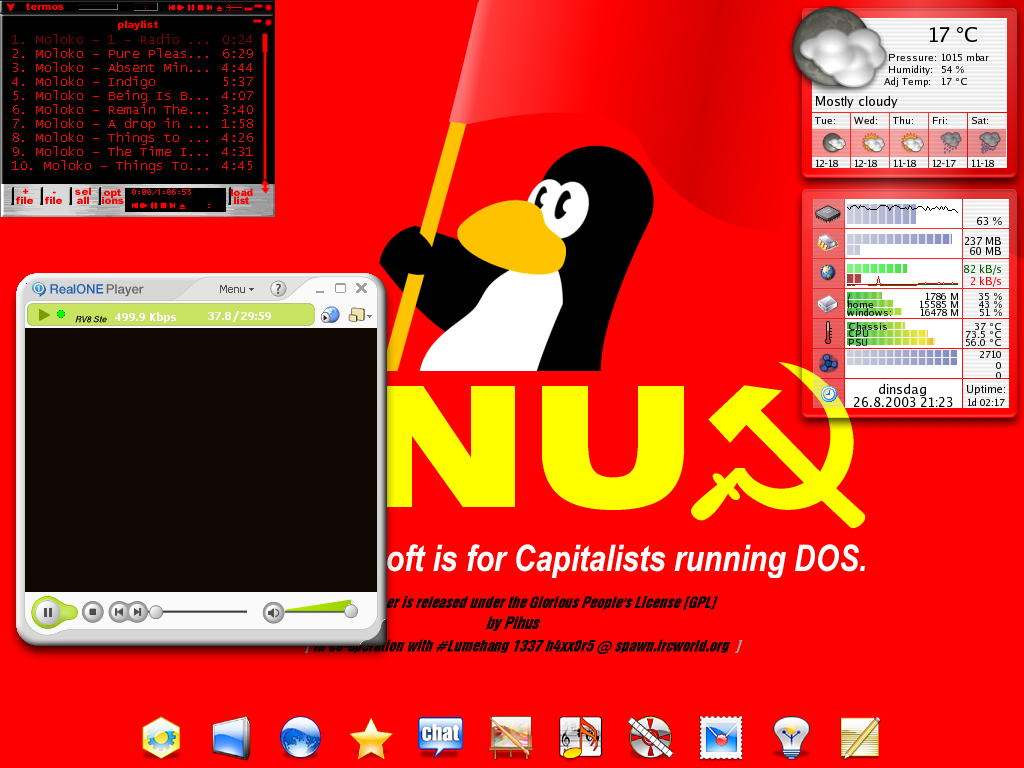Launch the film reel video dock icon
Image resolution: width=1024 pixels, height=768 pixels.
(x=650, y=738)
